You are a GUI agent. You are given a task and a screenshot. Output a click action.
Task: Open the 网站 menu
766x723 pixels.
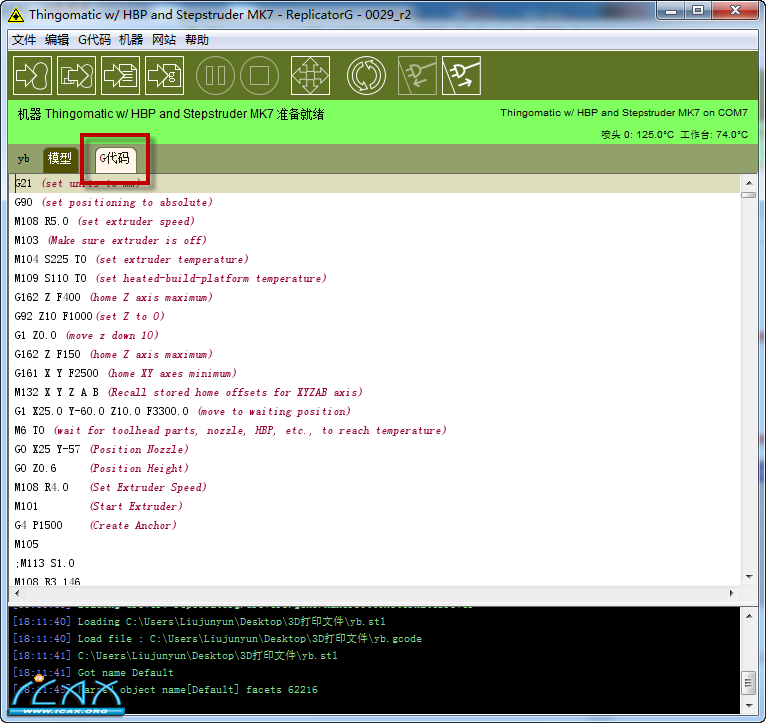(x=164, y=40)
